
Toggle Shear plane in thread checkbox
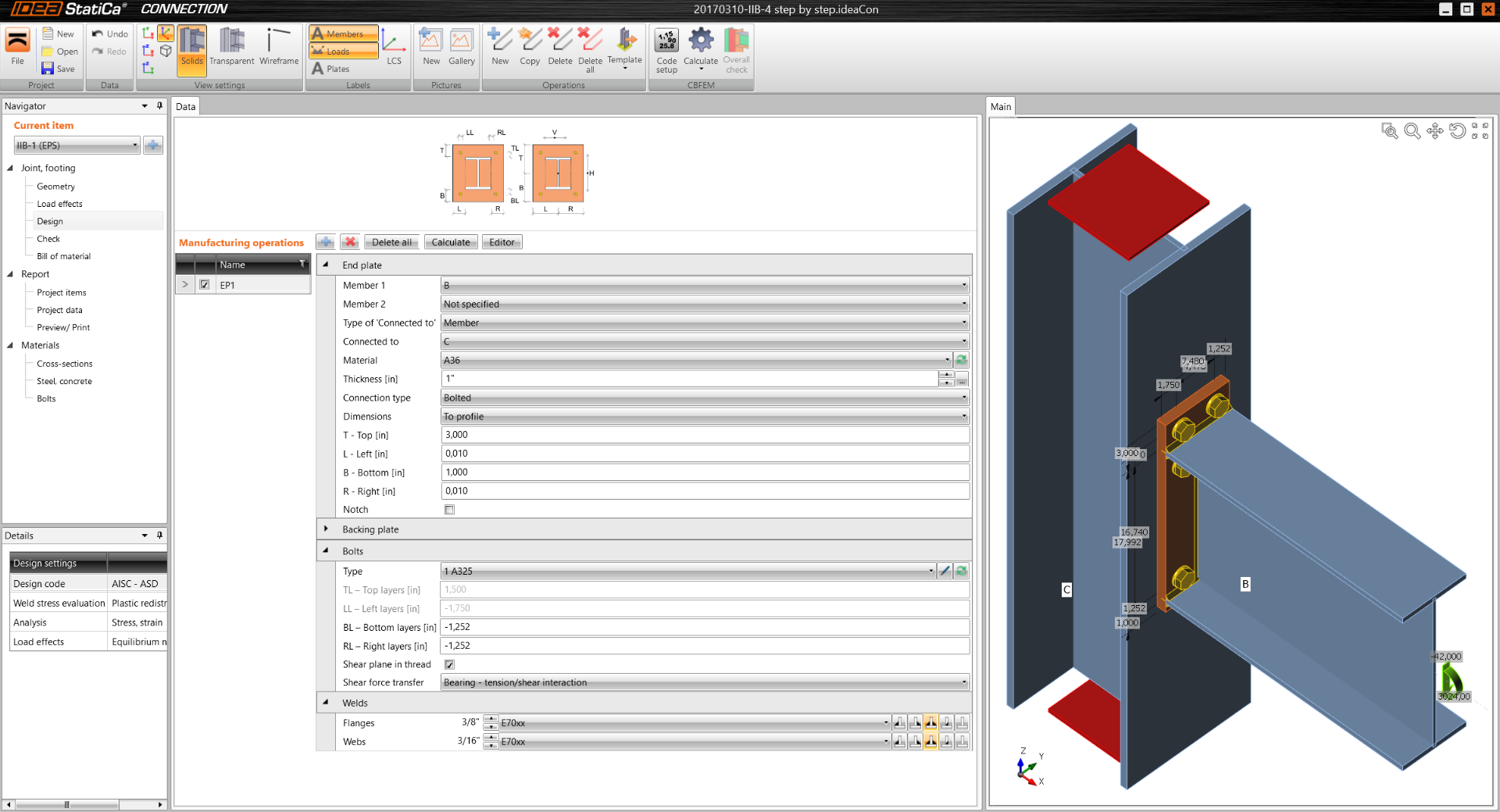click(449, 664)
